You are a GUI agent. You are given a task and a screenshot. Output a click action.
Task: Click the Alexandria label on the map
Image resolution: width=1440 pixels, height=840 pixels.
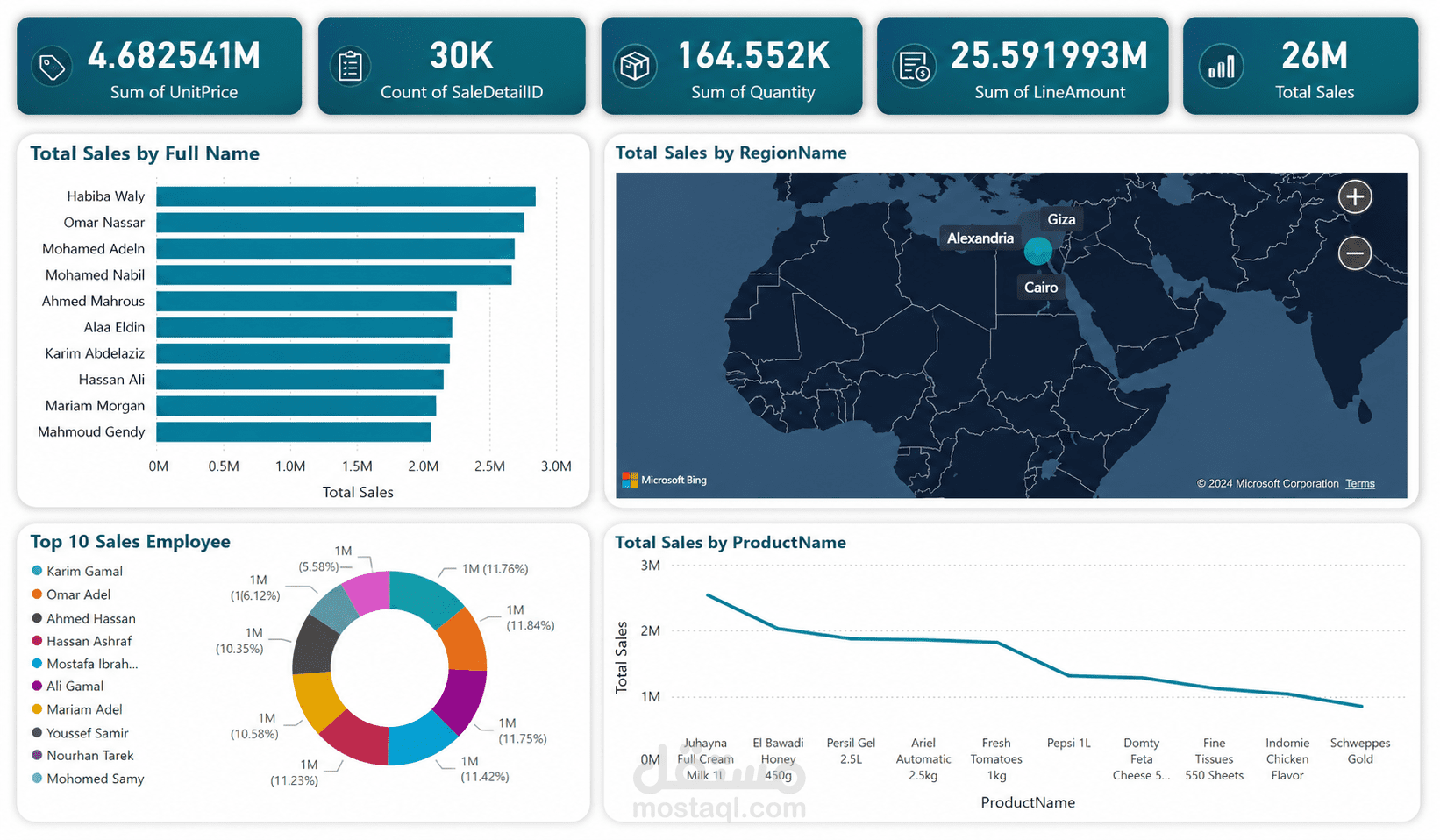[x=980, y=238]
